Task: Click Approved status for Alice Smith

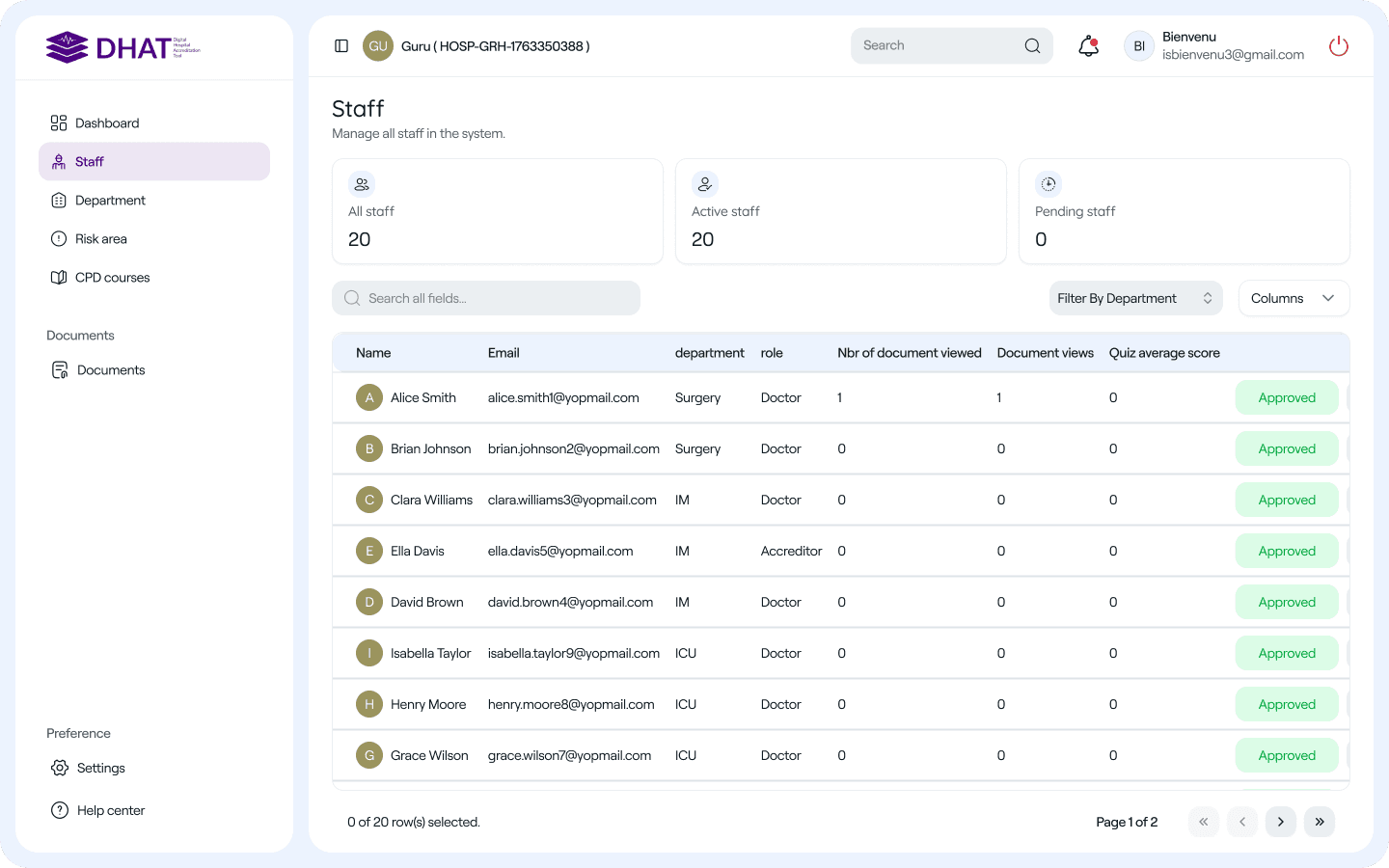Action: pos(1286,398)
